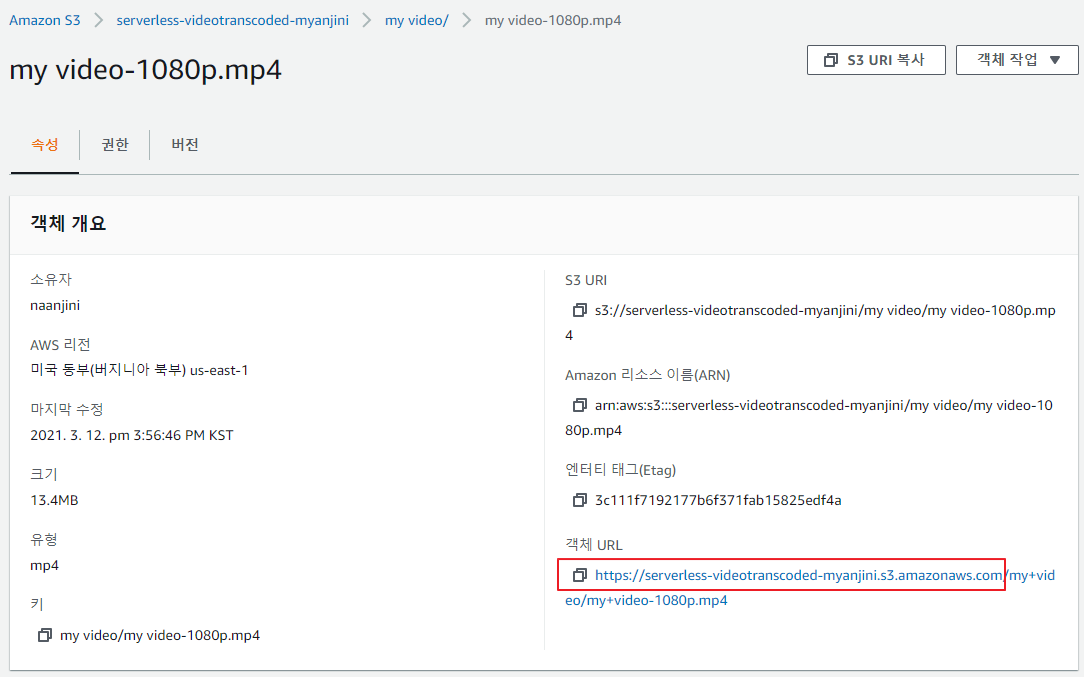Click the 객체 개요 section header

[x=68, y=223]
